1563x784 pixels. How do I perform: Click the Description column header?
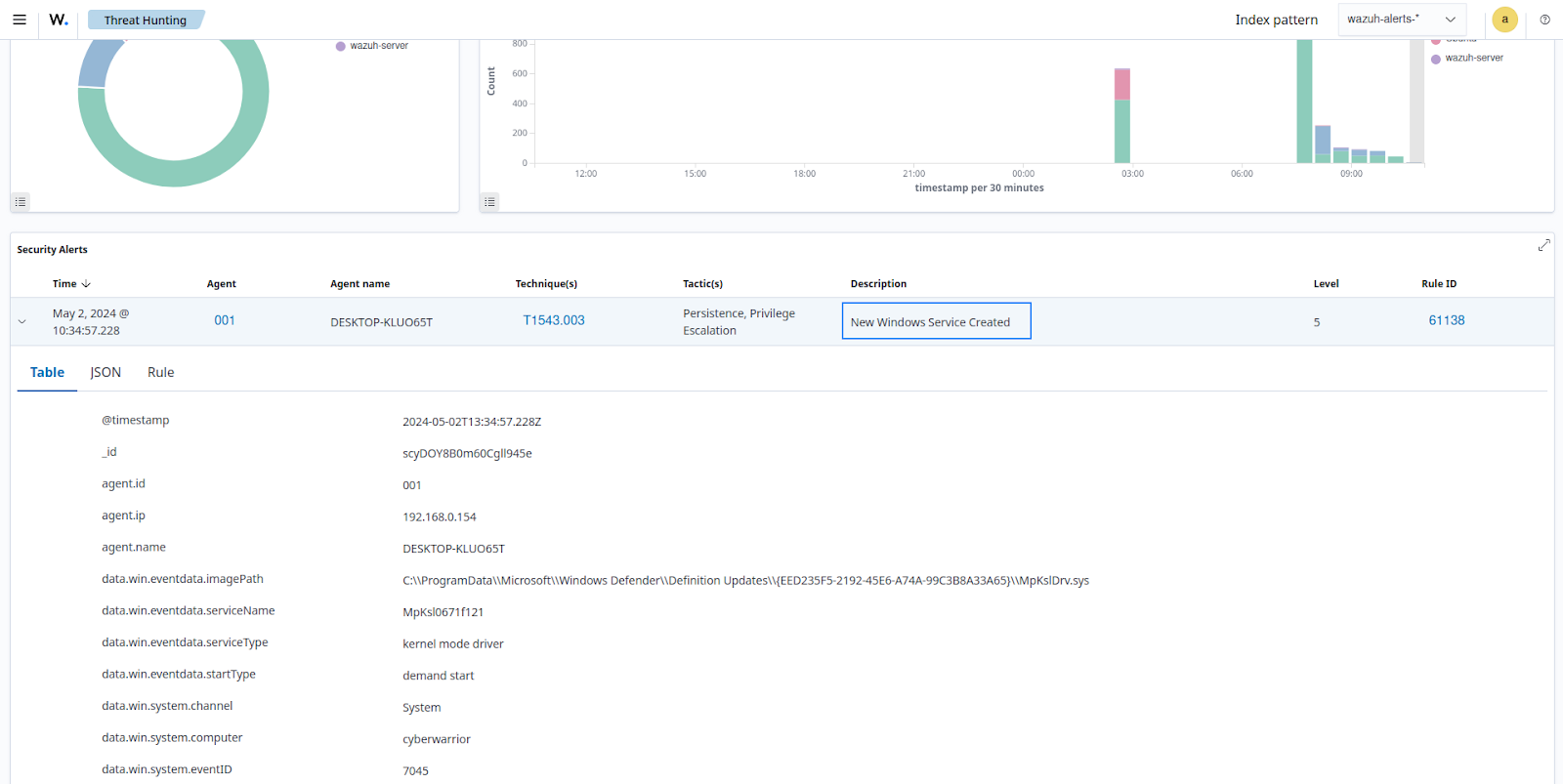click(x=878, y=284)
